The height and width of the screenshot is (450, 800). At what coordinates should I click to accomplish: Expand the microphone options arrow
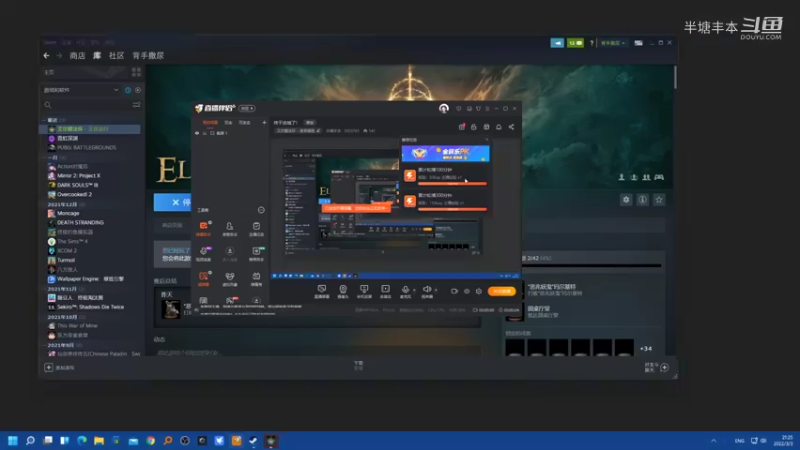[x=414, y=290]
